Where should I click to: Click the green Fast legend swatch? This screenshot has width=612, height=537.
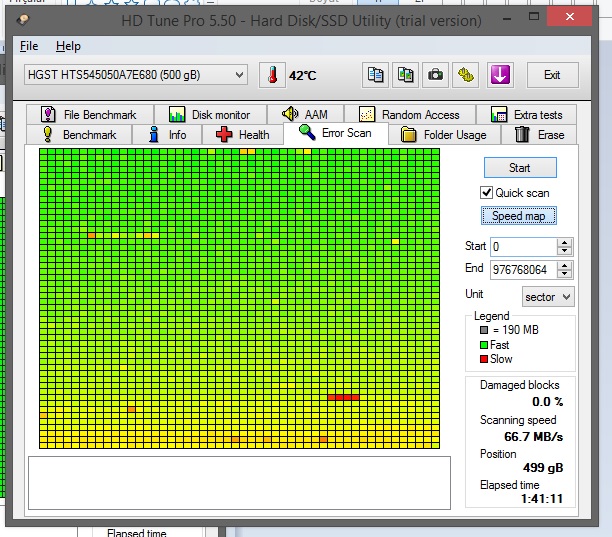pos(484,345)
